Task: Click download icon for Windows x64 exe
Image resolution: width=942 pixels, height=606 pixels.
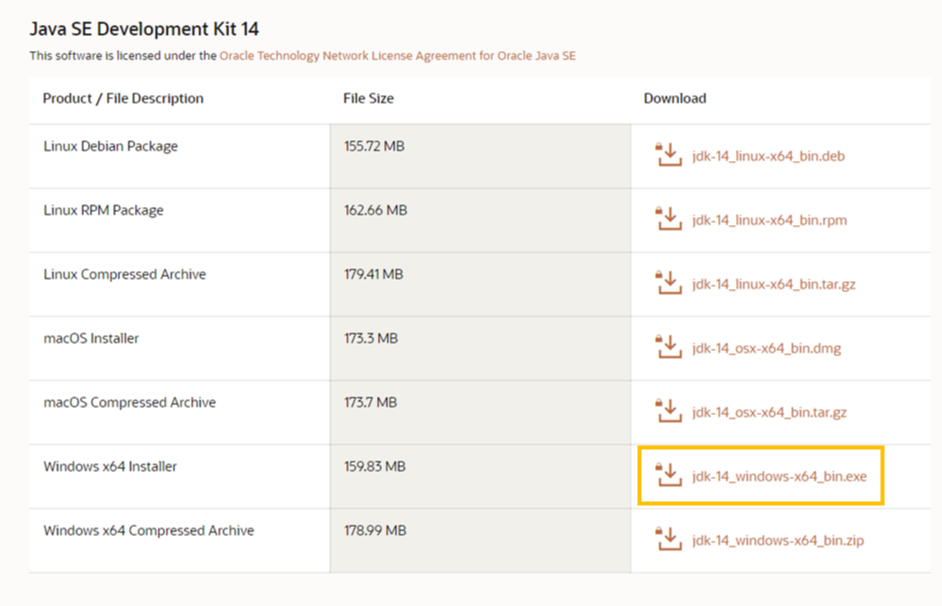Action: pos(668,475)
